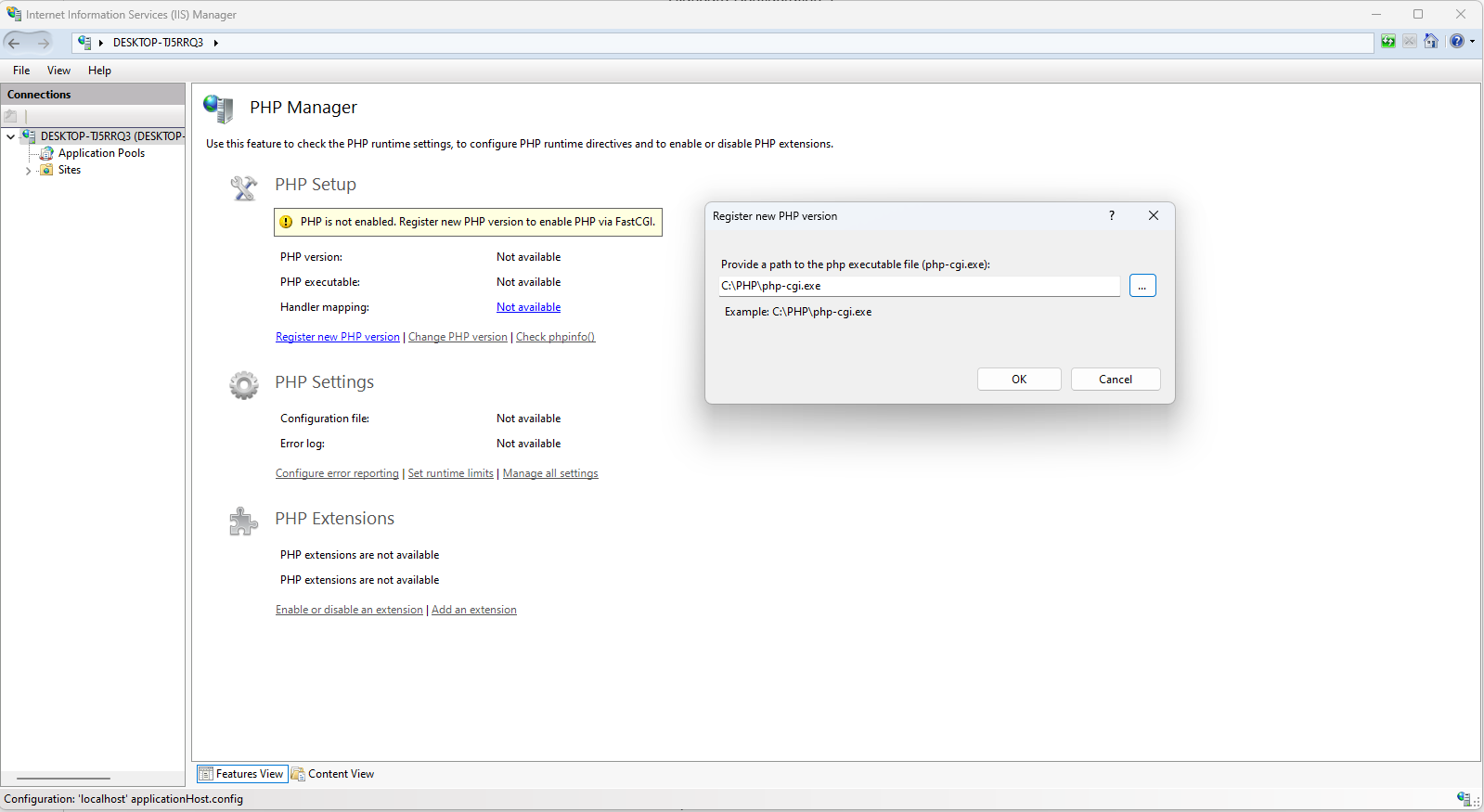Click the IIS Manager title bar icon
Screen dimensions: 1484x812
tap(14, 14)
